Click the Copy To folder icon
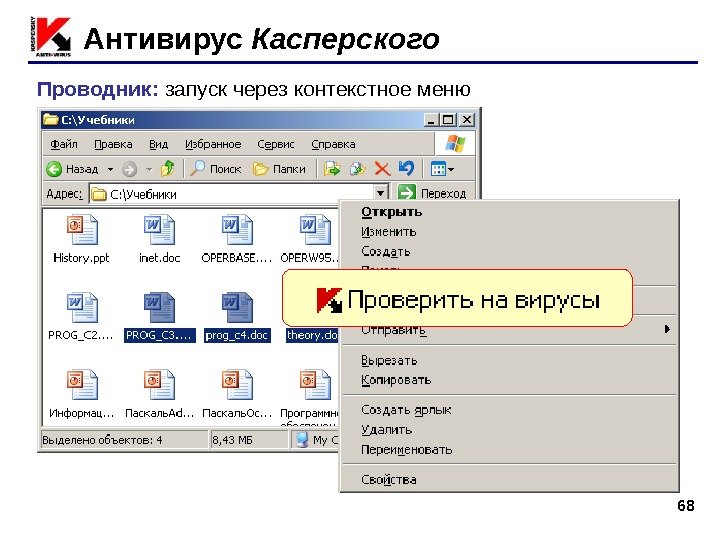 pos(357,169)
